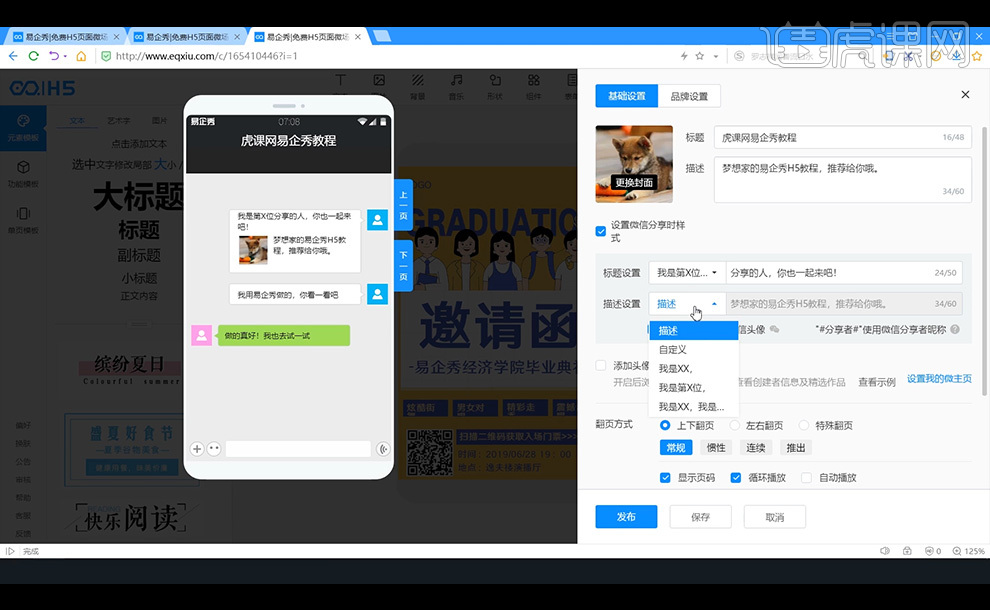Open 标题设置 dropdown 我是第X位
990x610 pixels.
[x=687, y=273]
